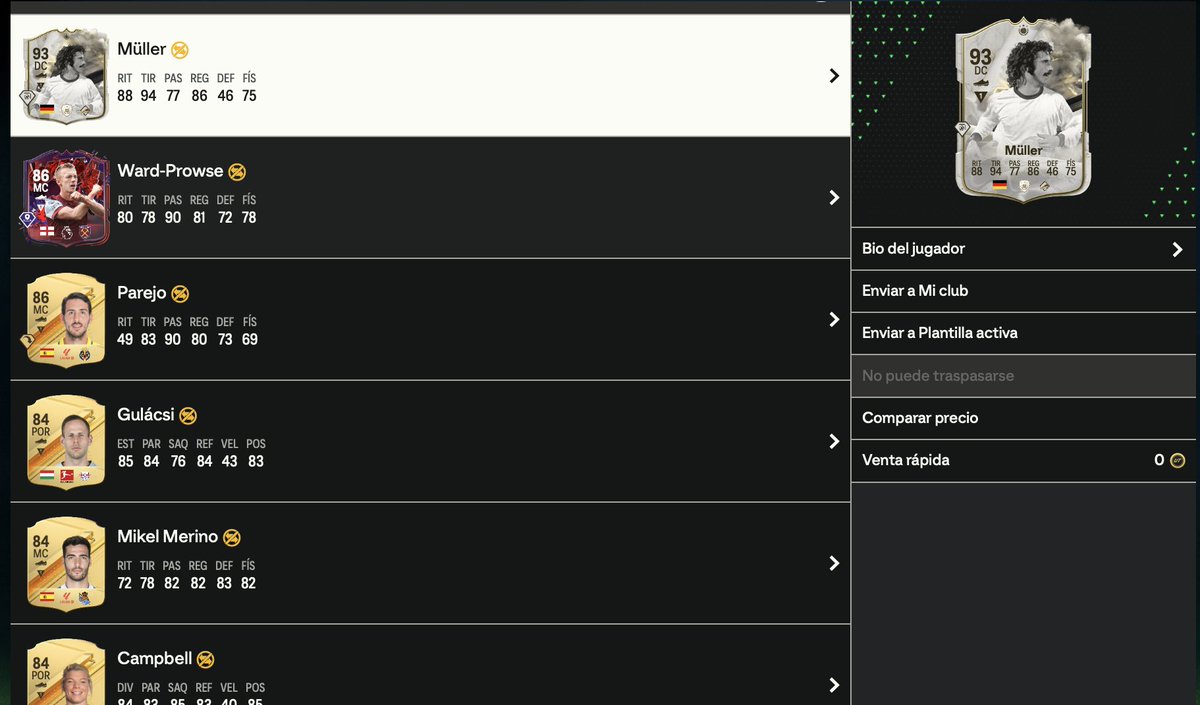Viewport: 1200px width, 705px height.
Task: Click the Ward-Prowse player name
Action: pos(170,171)
